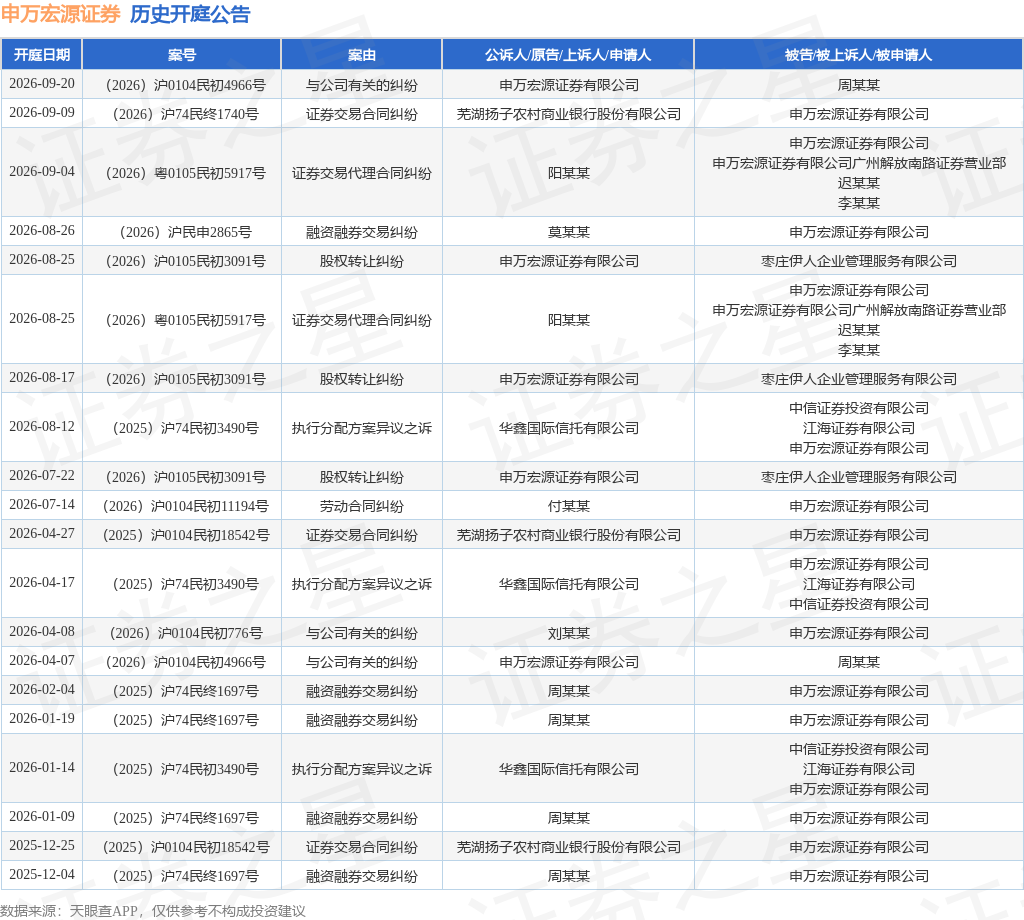
Task: Click the 开庭日期 column header
Action: coord(42,55)
